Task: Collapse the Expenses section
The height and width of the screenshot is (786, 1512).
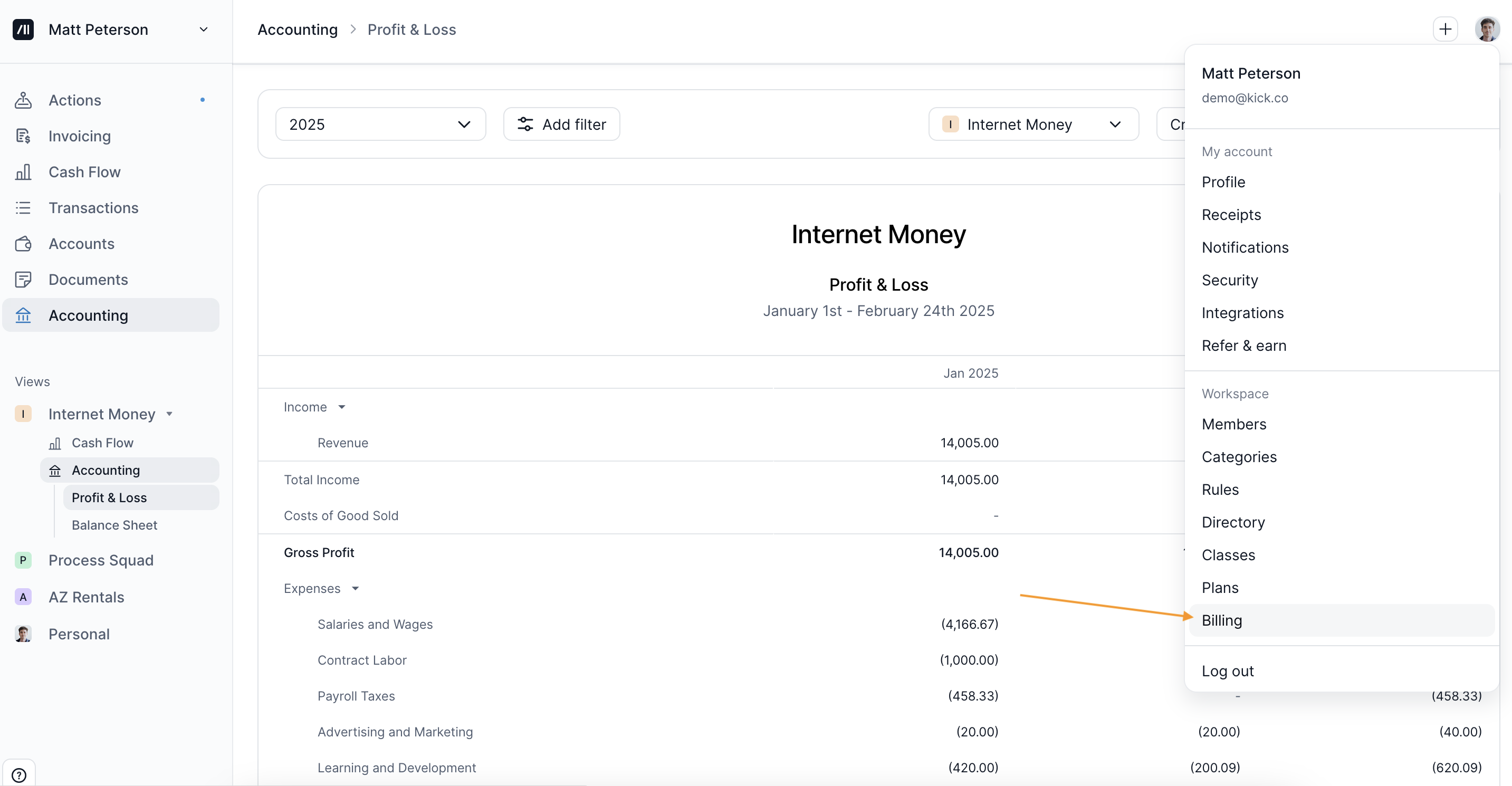Action: coord(355,588)
